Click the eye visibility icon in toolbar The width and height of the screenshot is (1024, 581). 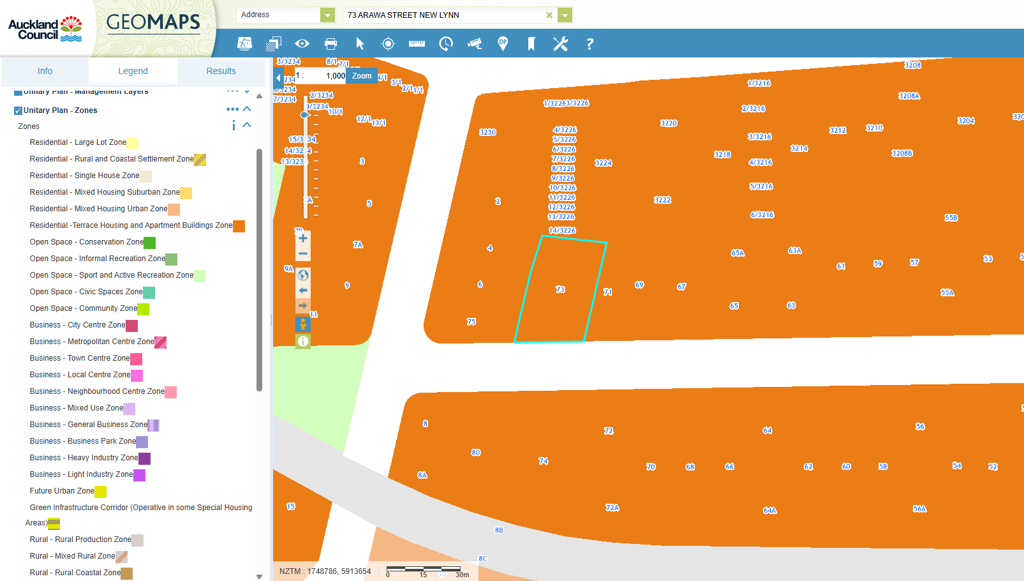[x=302, y=44]
